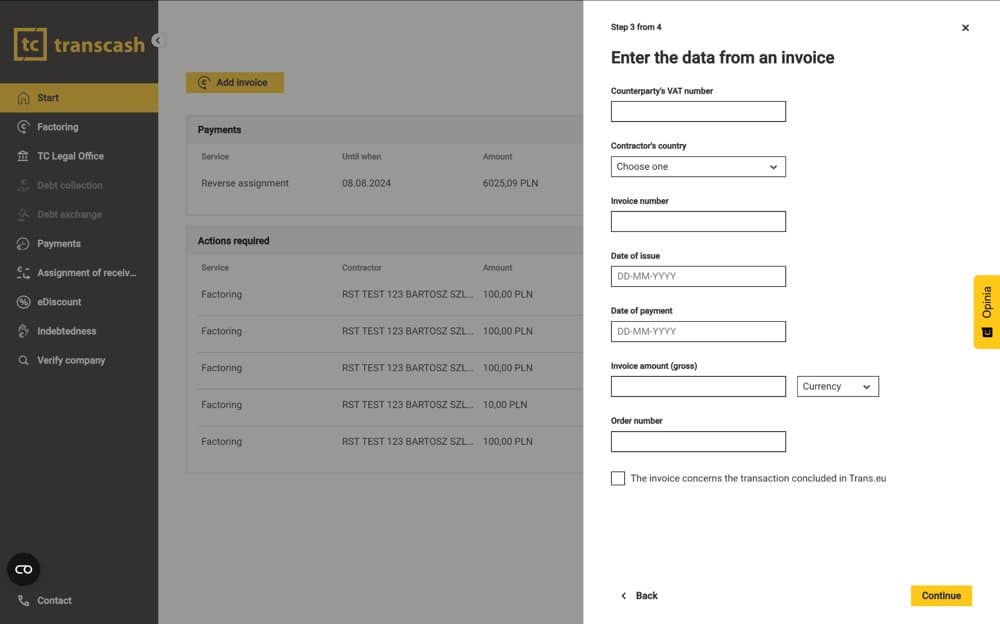Tick the Trans.eu transaction checkbox
This screenshot has width=1000, height=624.
618,479
